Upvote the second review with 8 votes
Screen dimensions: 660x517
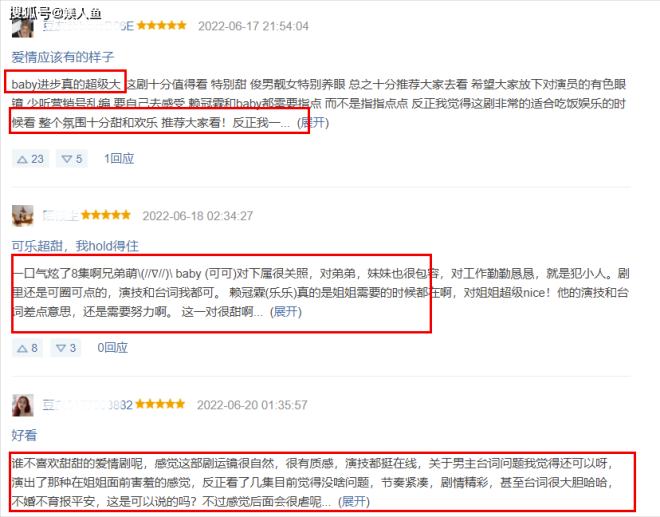pyautogui.click(x=27, y=348)
